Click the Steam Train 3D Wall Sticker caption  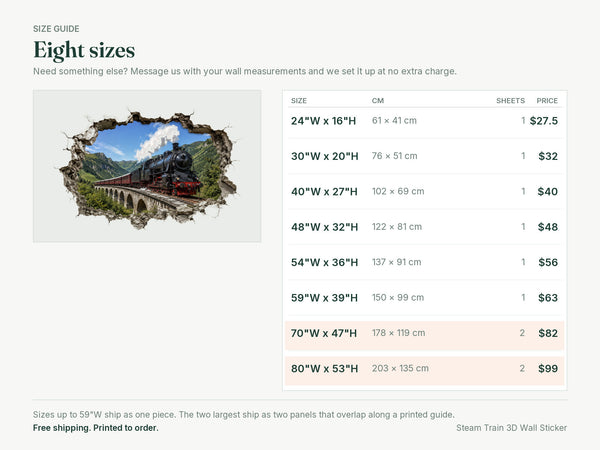512,428
